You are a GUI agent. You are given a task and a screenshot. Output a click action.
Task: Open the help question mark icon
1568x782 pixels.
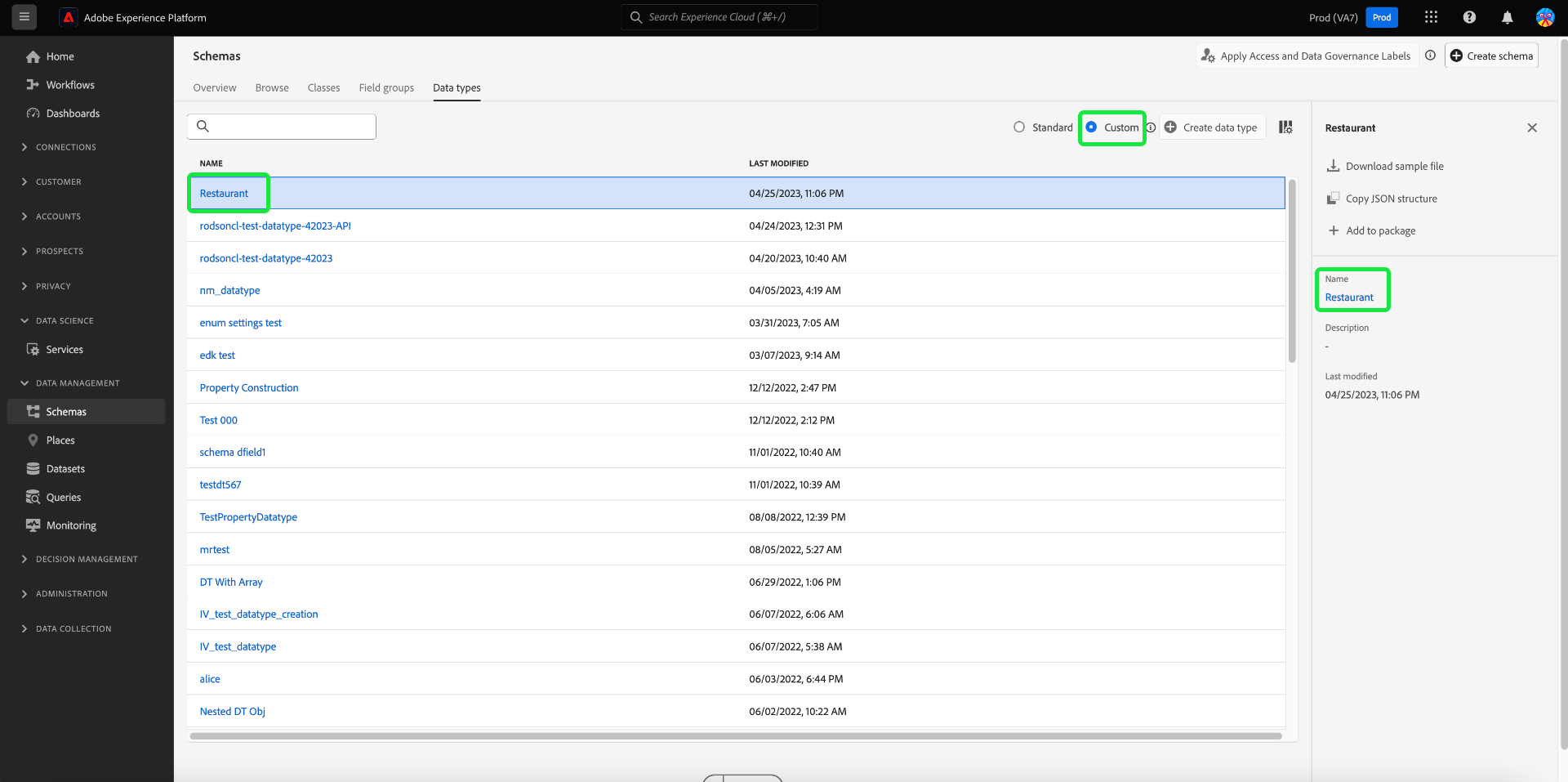coord(1469,17)
